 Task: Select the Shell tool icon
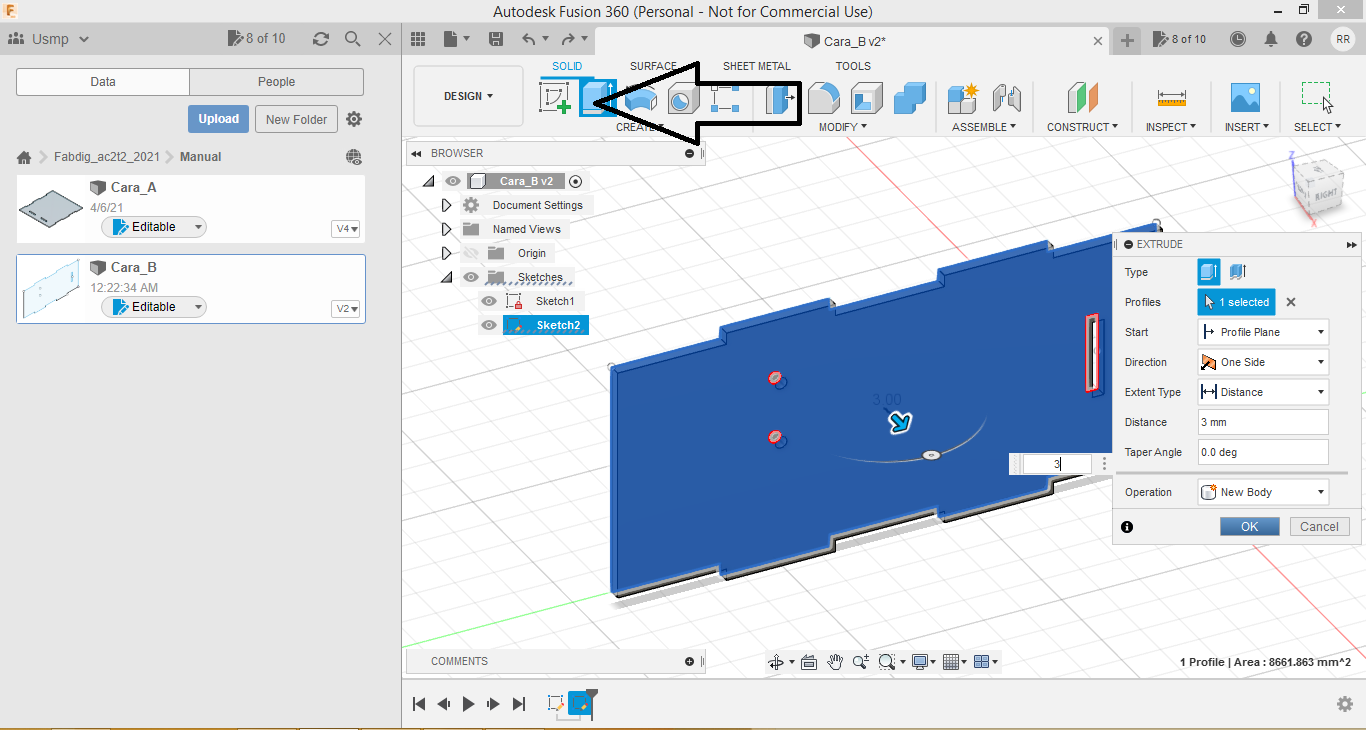866,98
